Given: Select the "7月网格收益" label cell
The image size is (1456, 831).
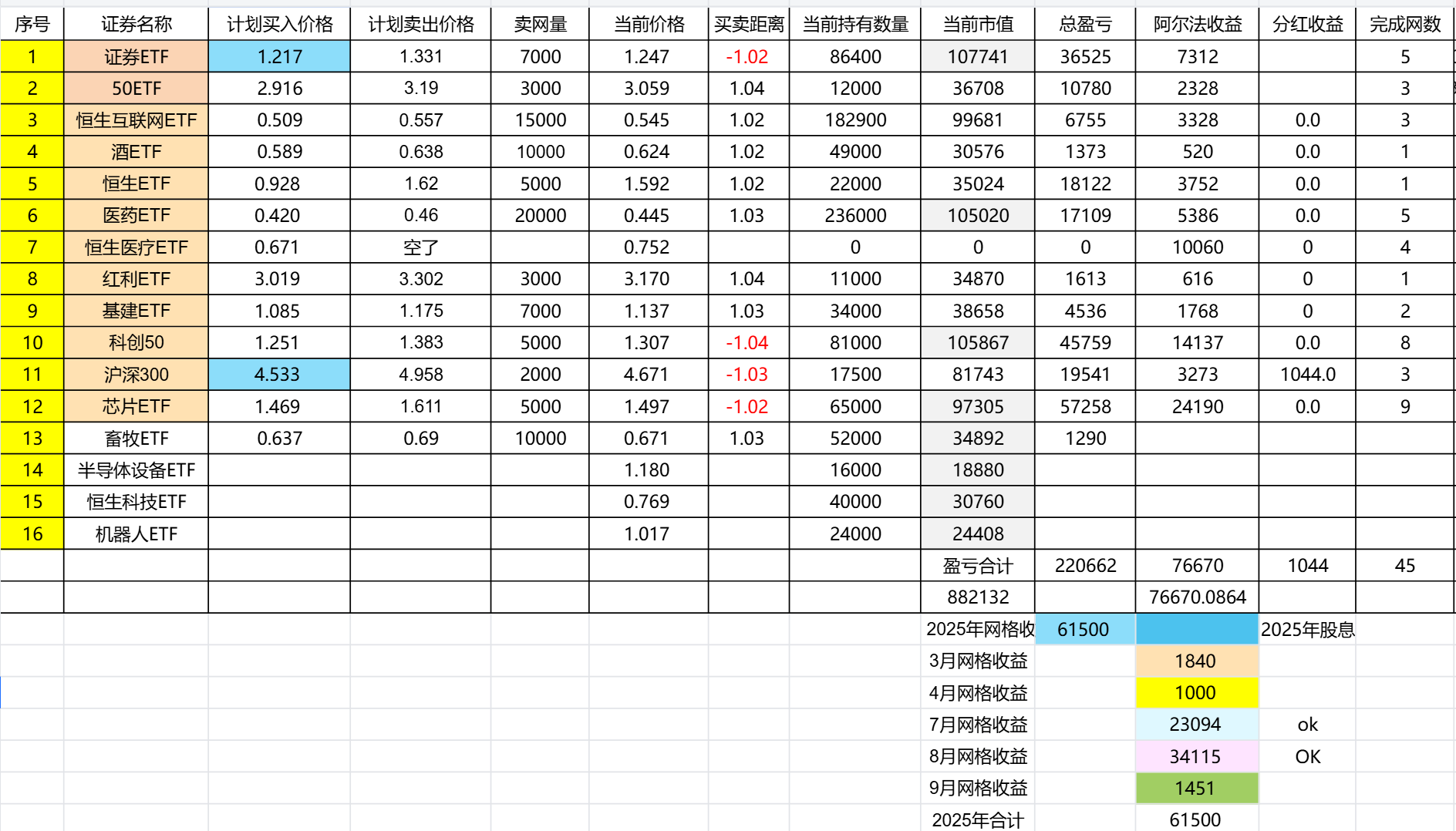Looking at the screenshot, I should (978, 725).
